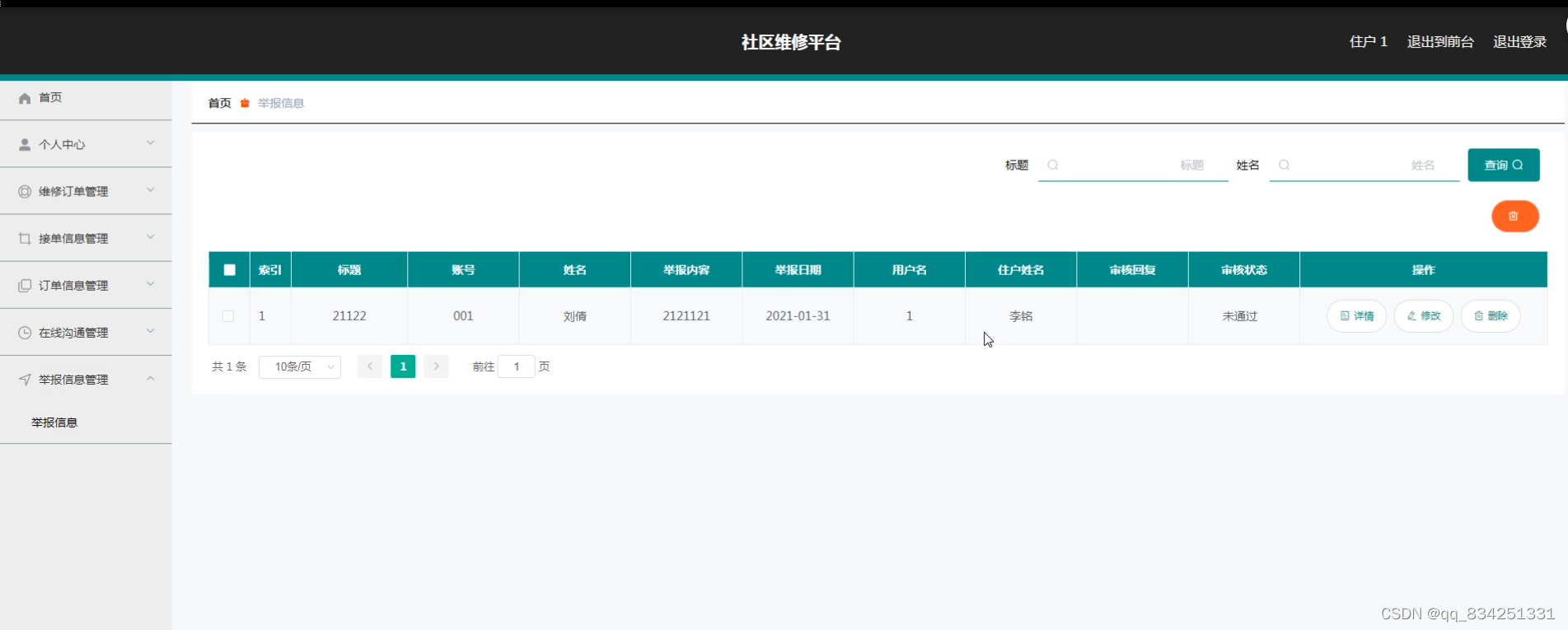The width and height of the screenshot is (1568, 630).
Task: Click the clock icon beside 在线沟通管理
Action: click(x=25, y=333)
